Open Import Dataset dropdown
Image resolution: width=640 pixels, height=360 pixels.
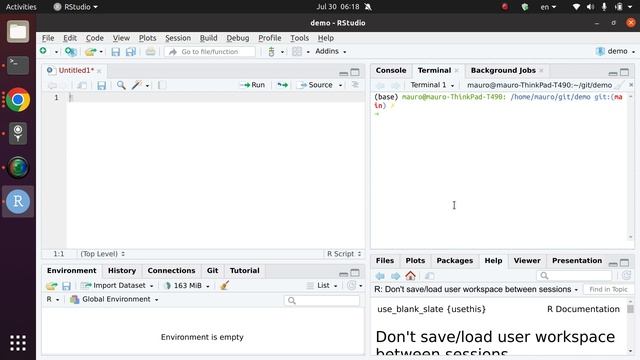(x=117, y=286)
